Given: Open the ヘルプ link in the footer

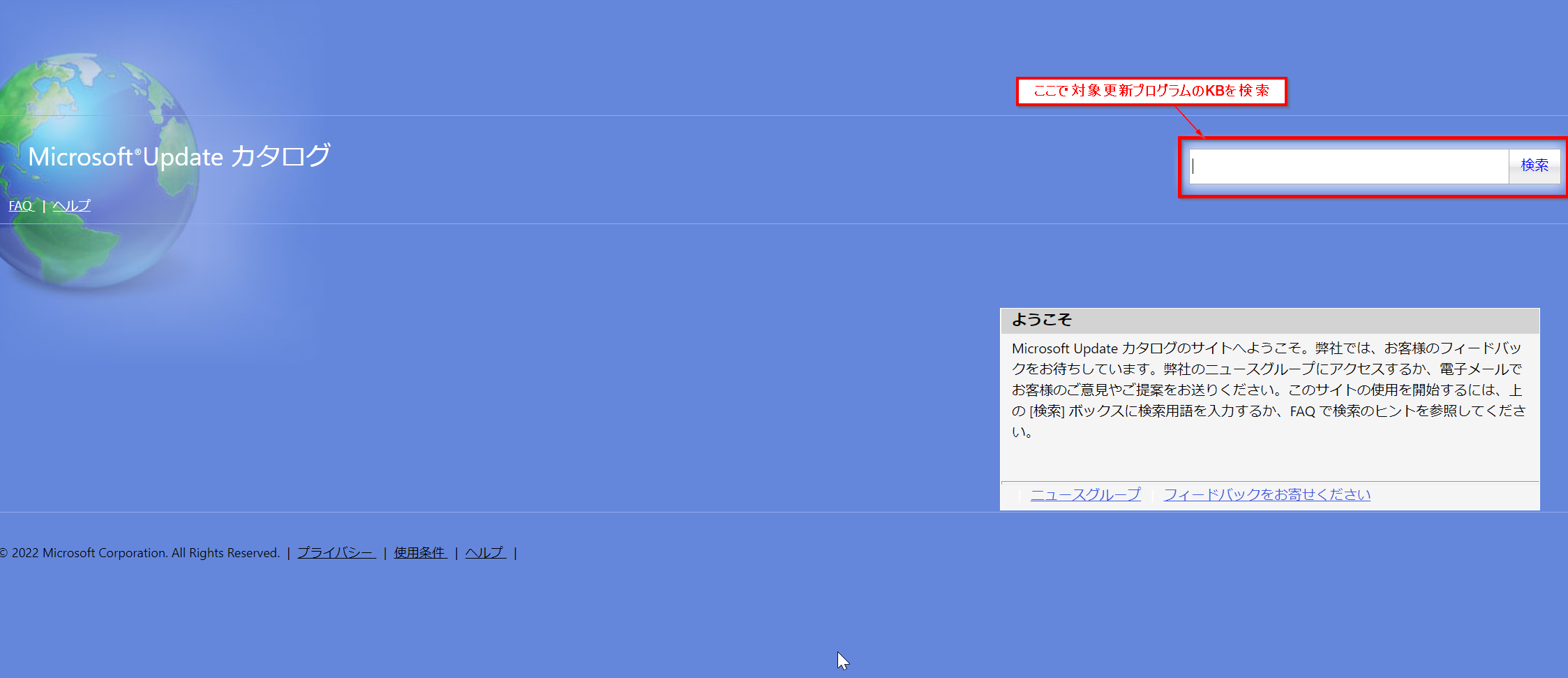Looking at the screenshot, I should [x=485, y=552].
